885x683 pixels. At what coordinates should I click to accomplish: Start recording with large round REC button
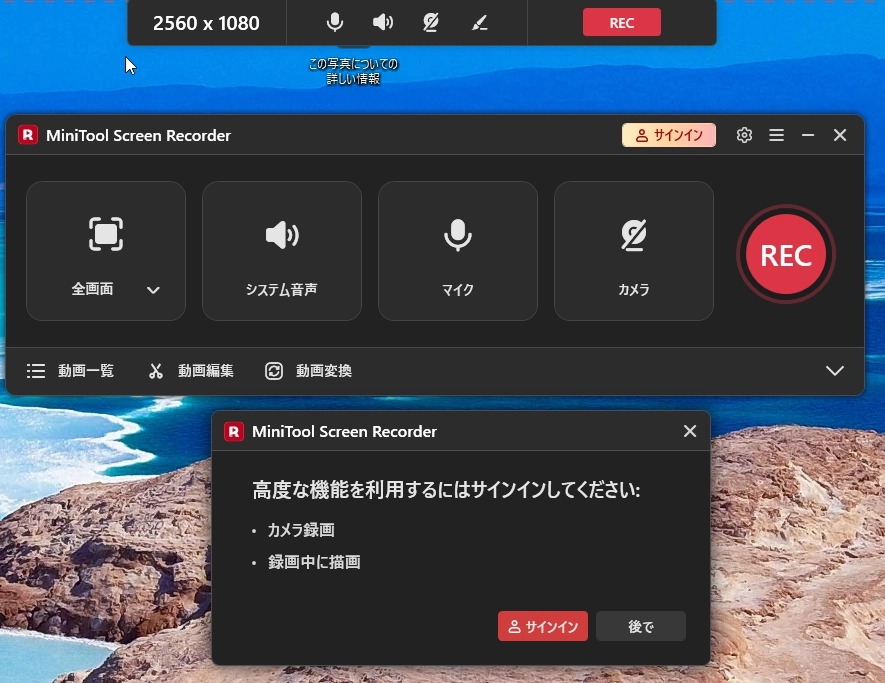point(786,255)
